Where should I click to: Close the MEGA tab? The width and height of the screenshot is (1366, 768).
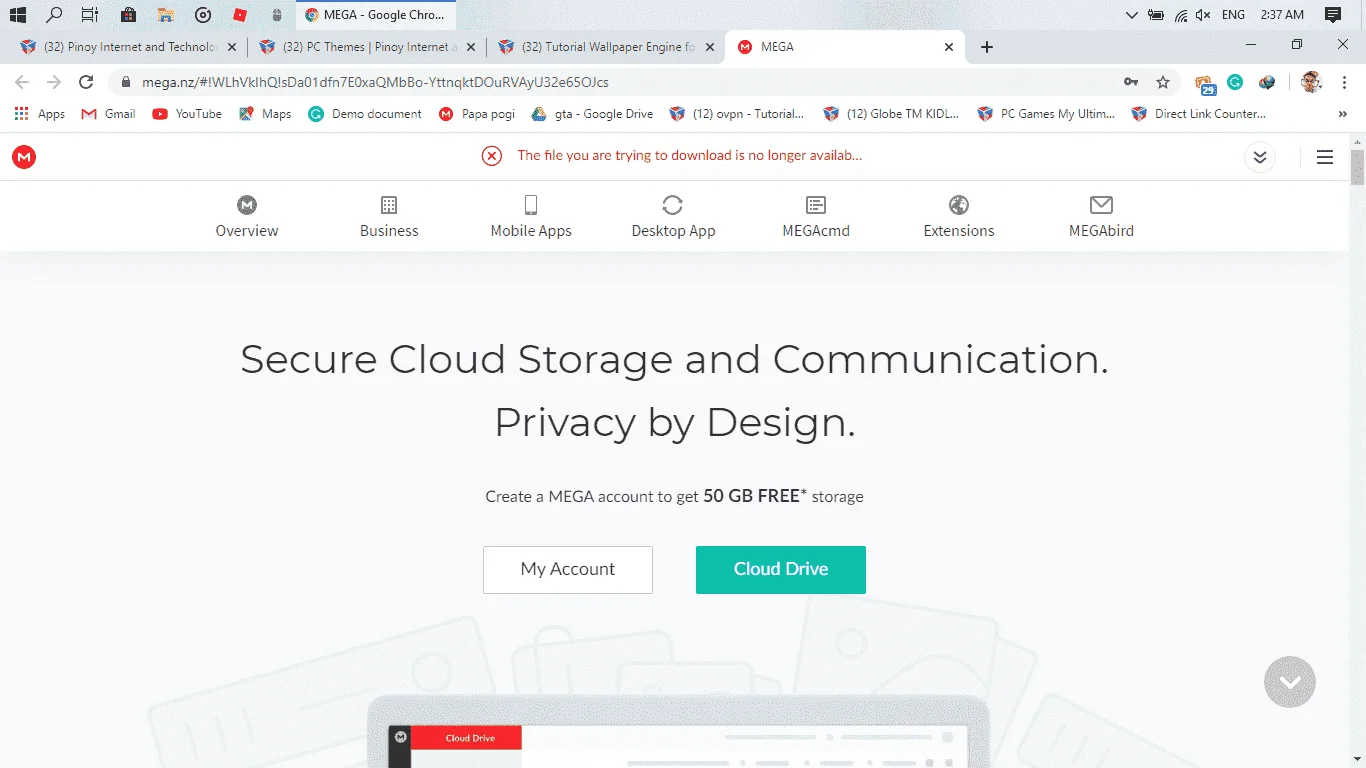pos(949,47)
